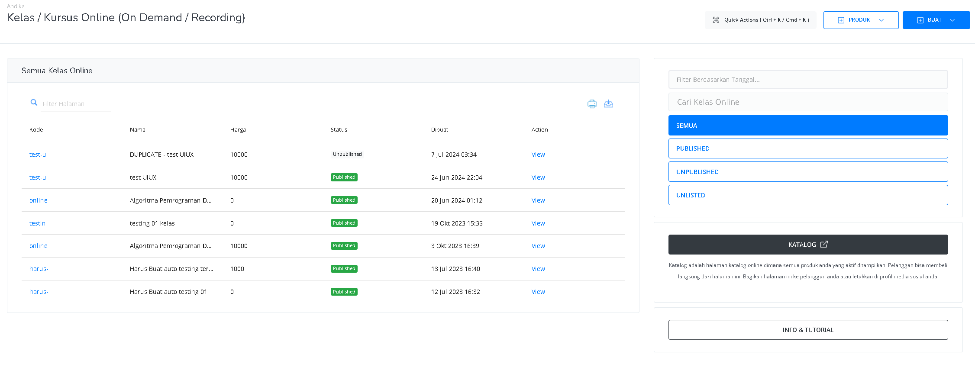This screenshot has width=975, height=390.
Task: Export the online class table via download icon
Action: [609, 104]
